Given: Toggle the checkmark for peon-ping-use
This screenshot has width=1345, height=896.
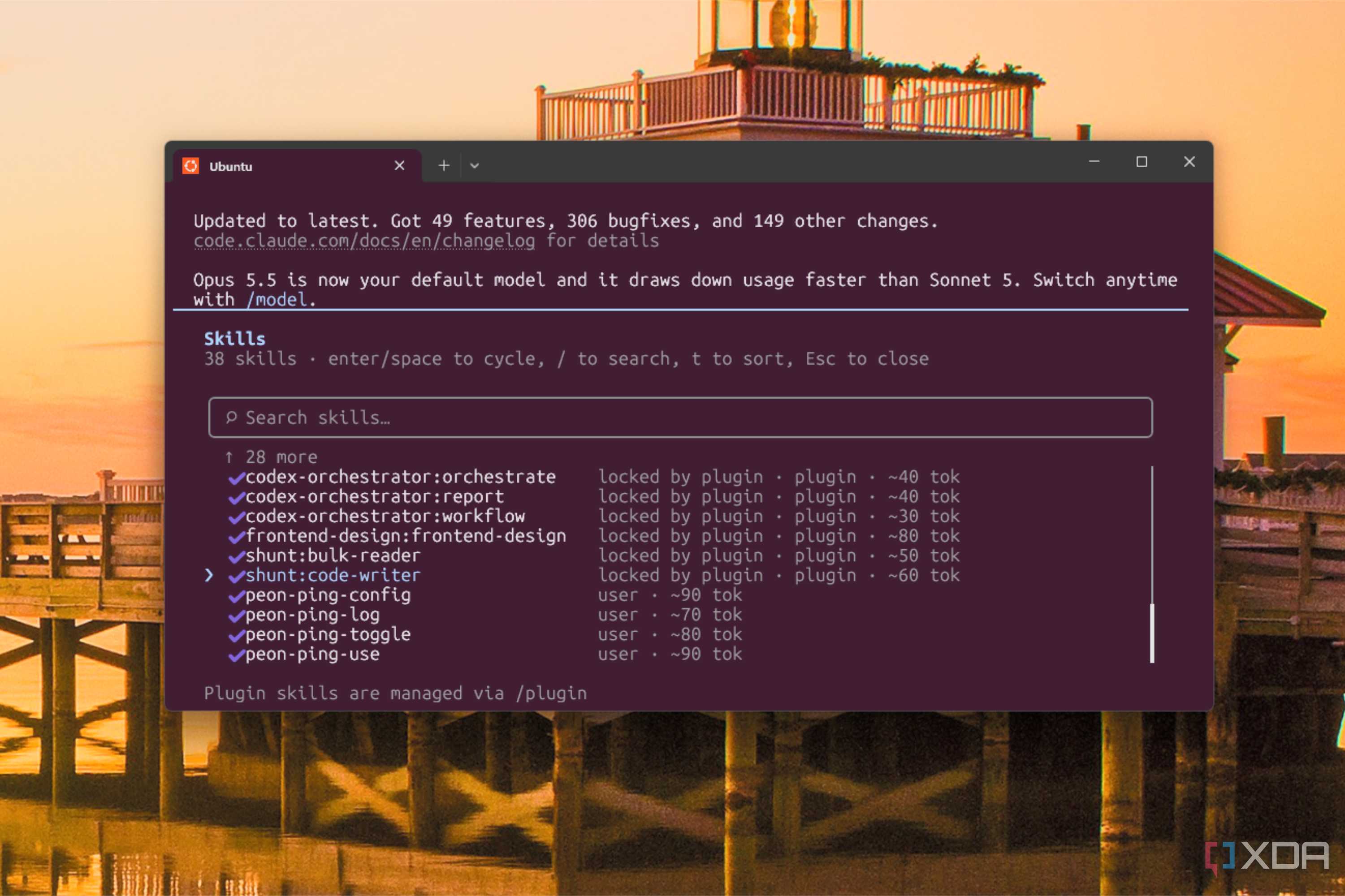Looking at the screenshot, I should [237, 655].
